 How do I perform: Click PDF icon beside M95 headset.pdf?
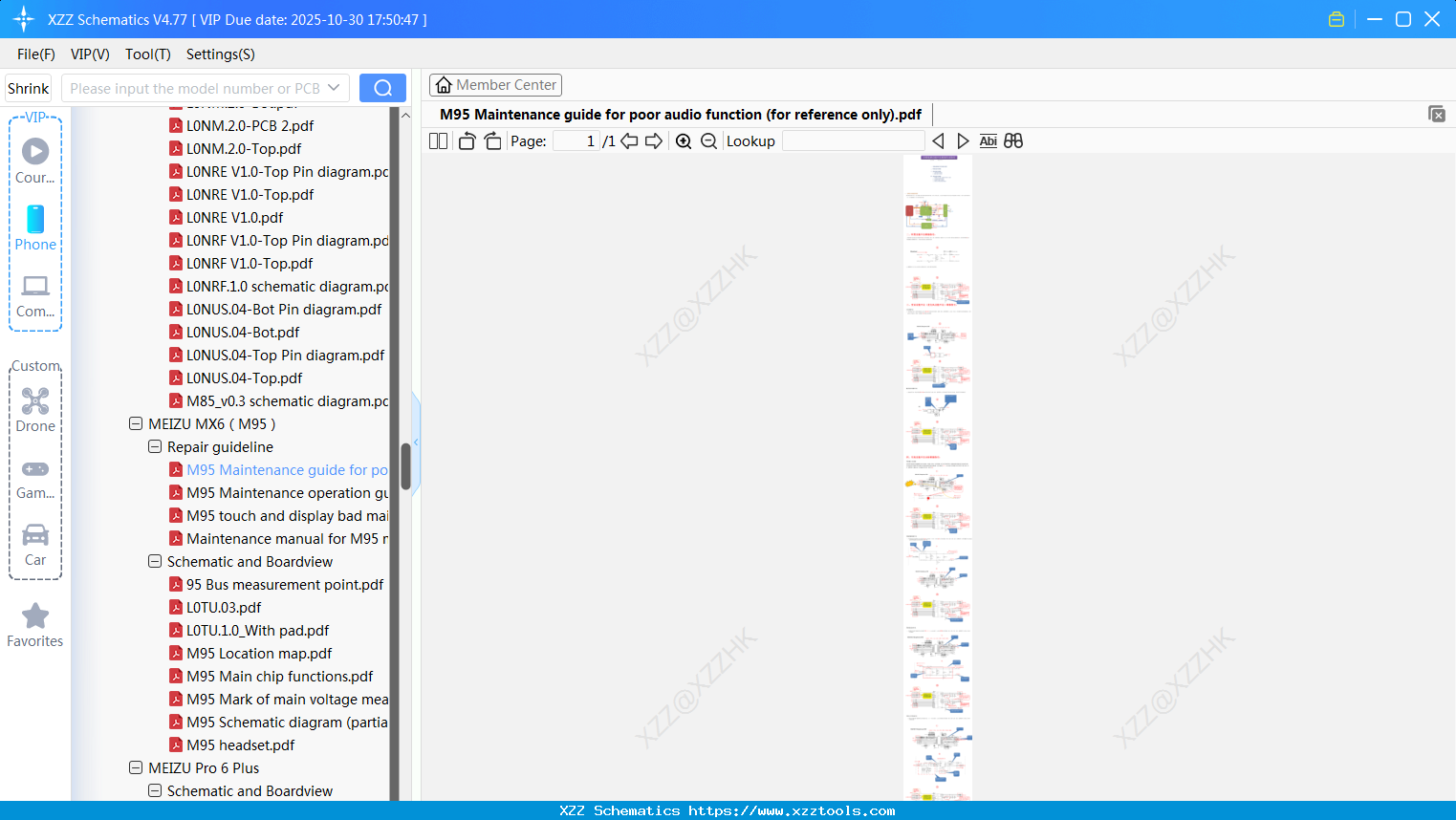[x=176, y=744]
